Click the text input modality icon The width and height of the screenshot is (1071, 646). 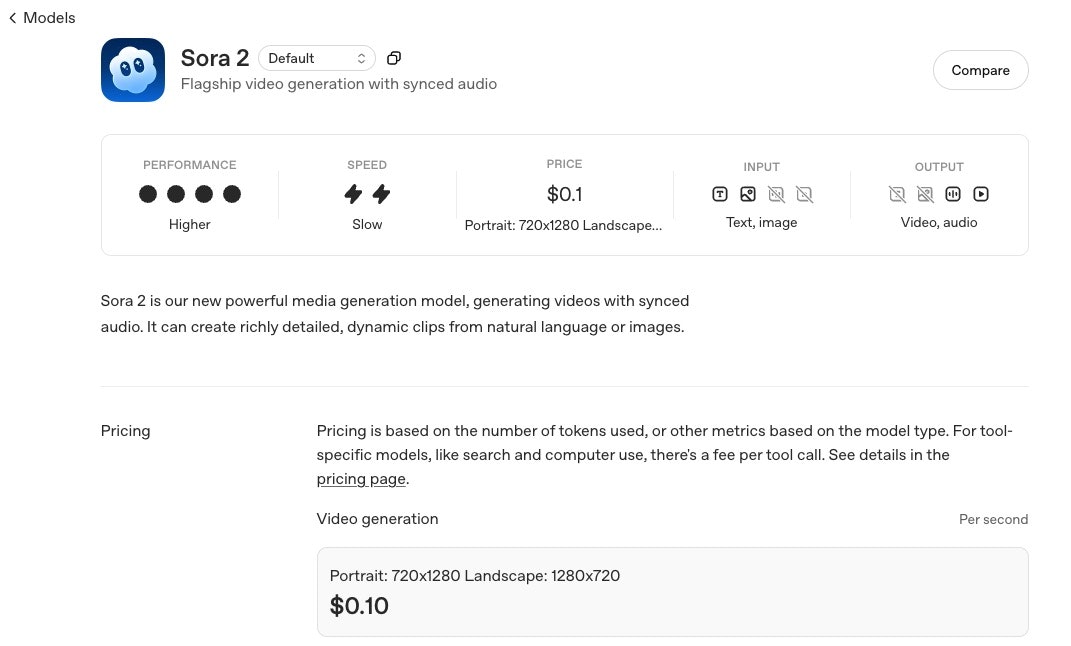pos(720,194)
